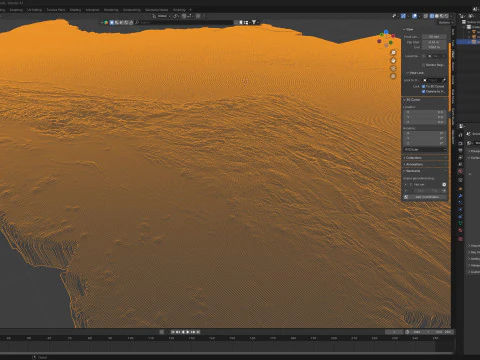
Task: Switch to rendered viewport shading
Action: click(x=447, y=16)
